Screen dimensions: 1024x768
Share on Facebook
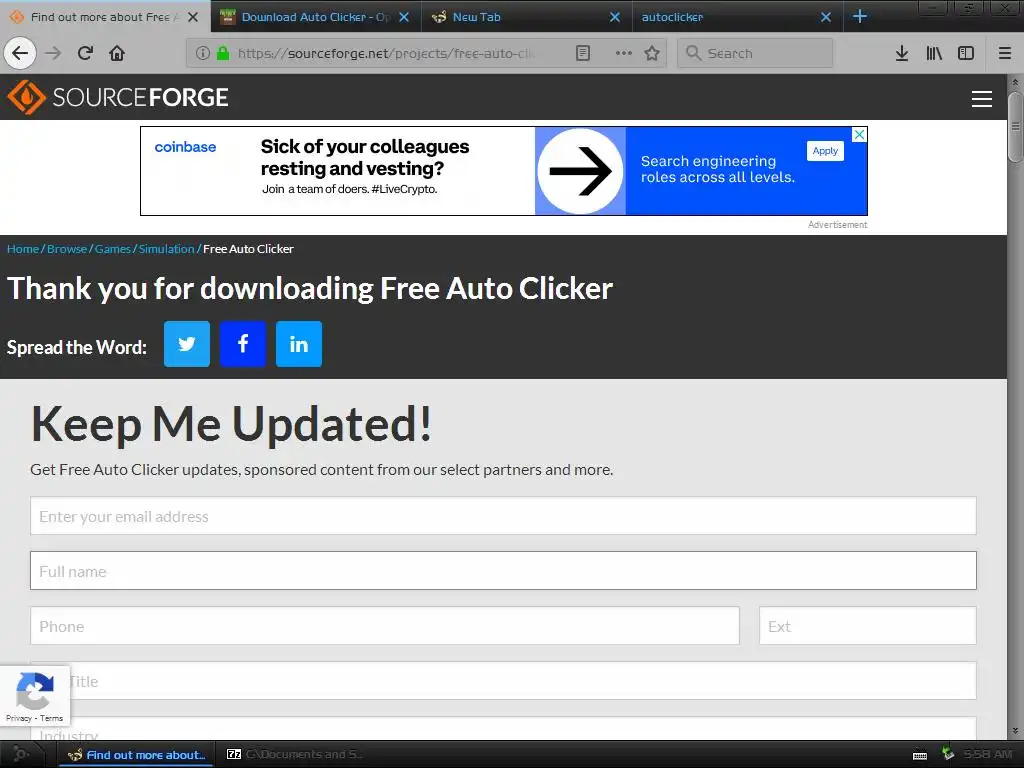(243, 344)
